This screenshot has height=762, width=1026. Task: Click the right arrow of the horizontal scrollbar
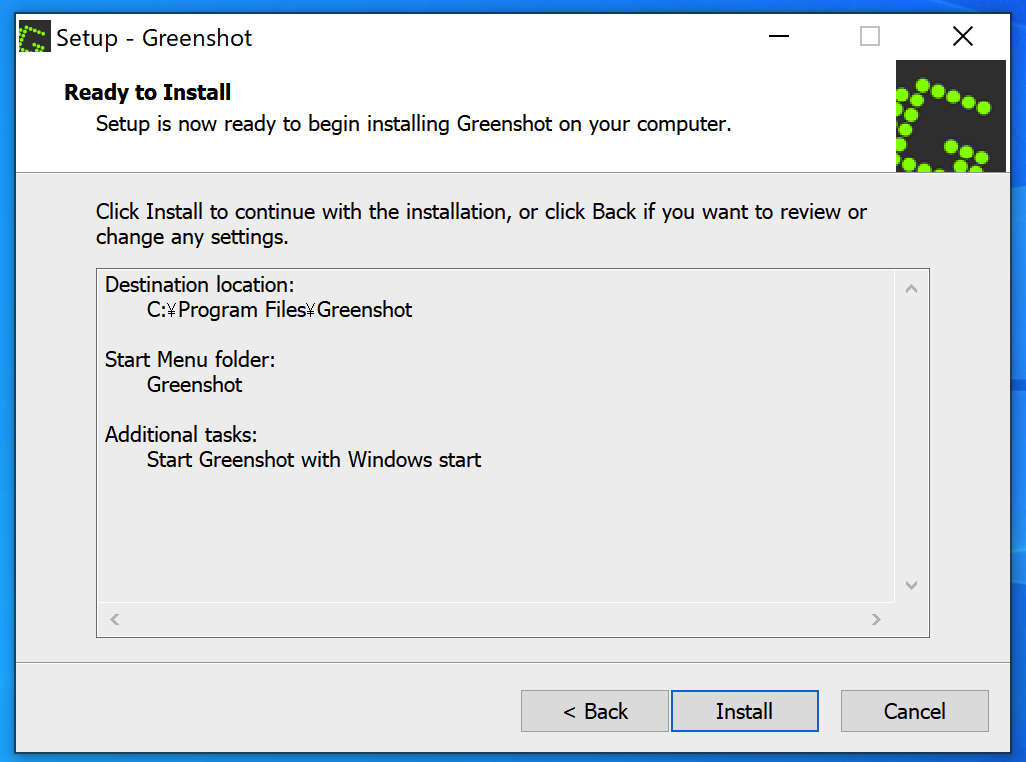876,620
